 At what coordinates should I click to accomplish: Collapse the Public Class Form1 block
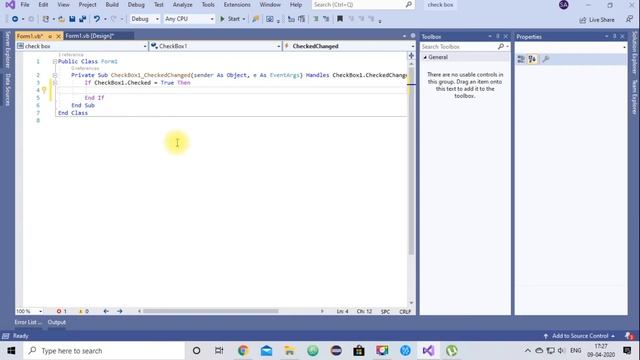[55, 62]
